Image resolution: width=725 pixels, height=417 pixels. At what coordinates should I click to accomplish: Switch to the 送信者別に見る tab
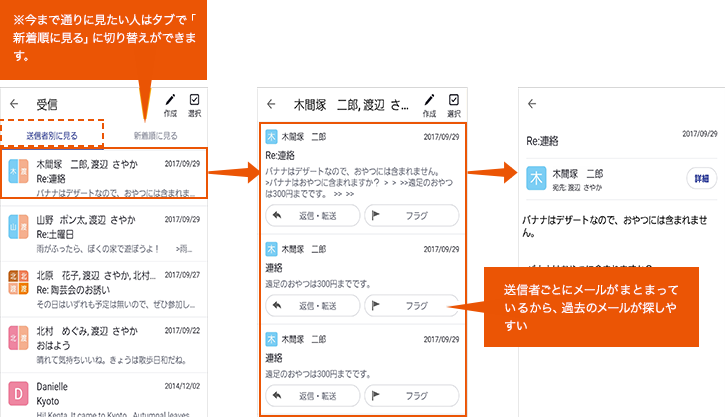[53, 135]
